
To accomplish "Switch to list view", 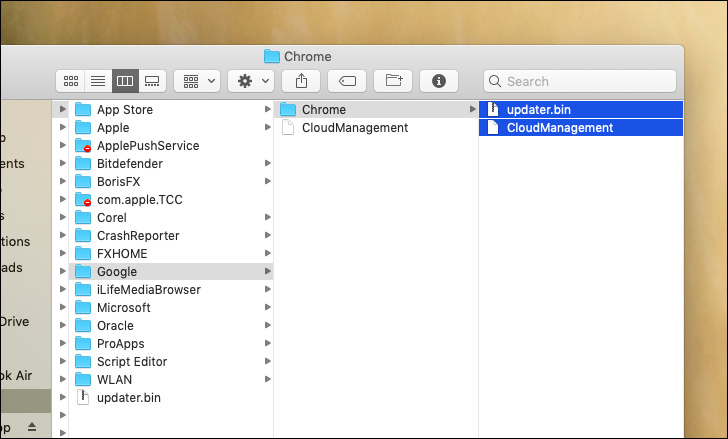I will 98,82.
